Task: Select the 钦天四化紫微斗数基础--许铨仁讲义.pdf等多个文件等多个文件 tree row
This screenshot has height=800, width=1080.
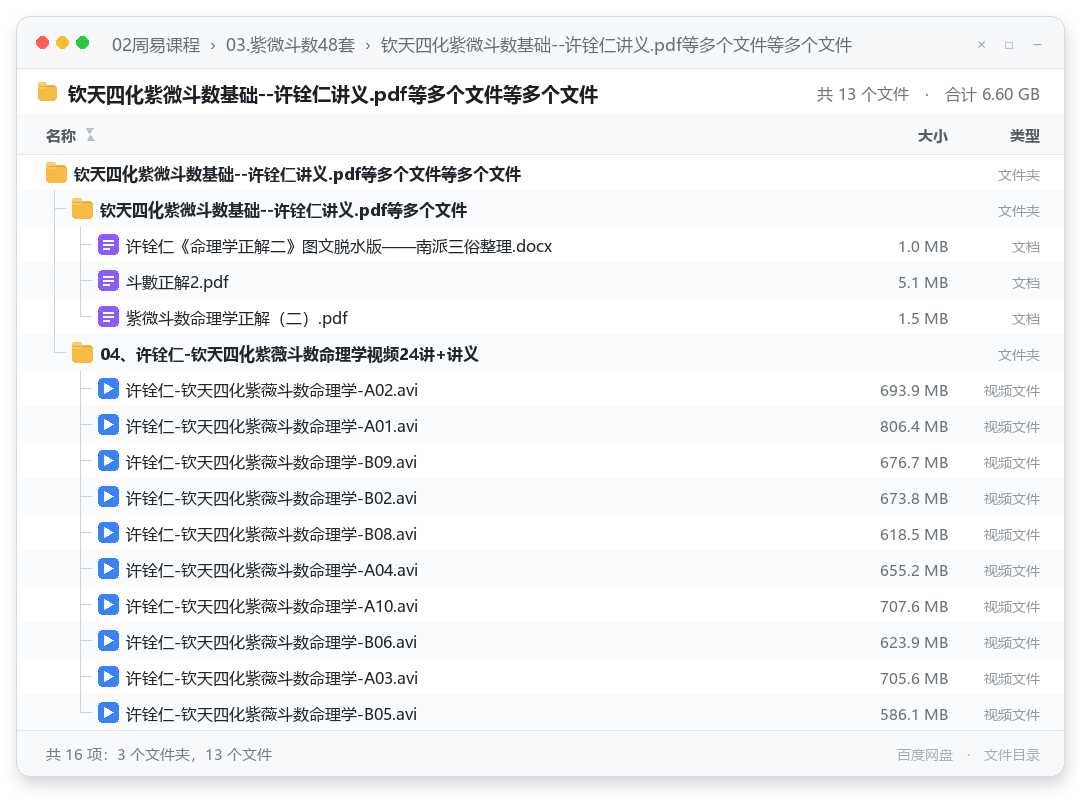Action: [541, 174]
